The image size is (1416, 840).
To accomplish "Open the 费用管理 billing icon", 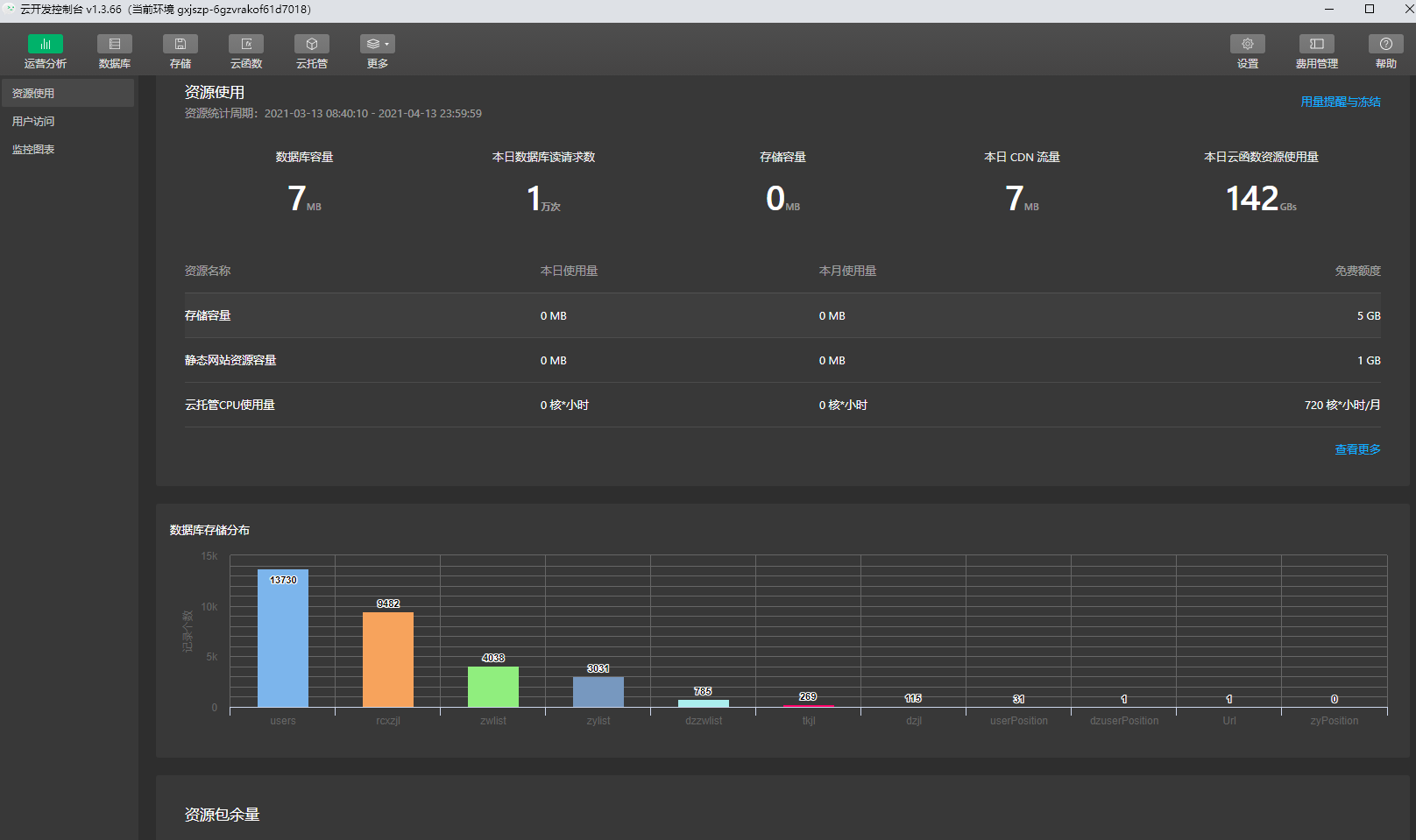I will coord(1317,44).
